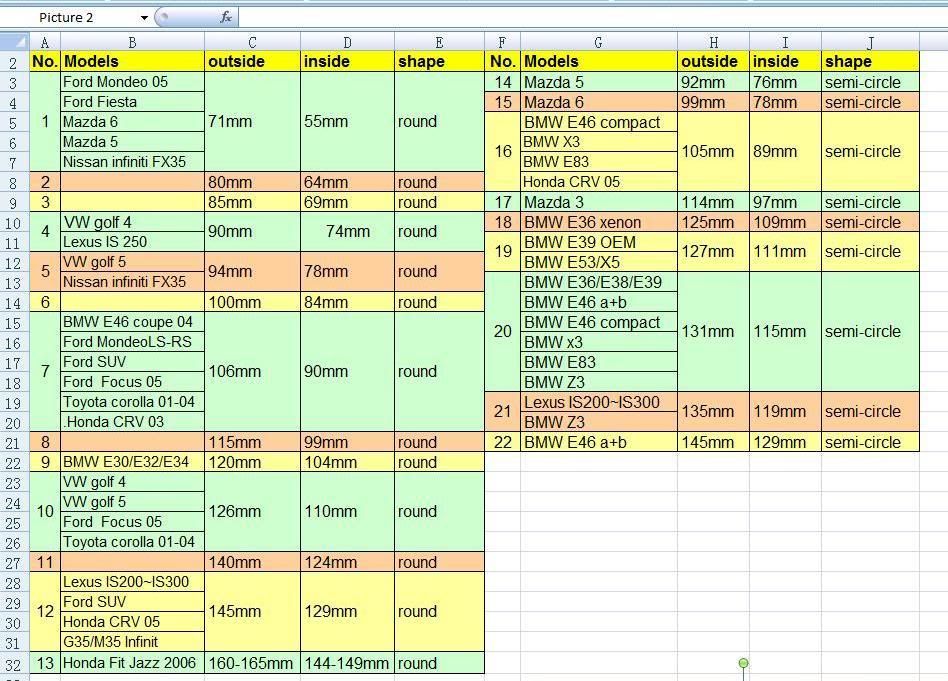Select the 'Honda Fit Jazz 2006' cell

click(132, 663)
